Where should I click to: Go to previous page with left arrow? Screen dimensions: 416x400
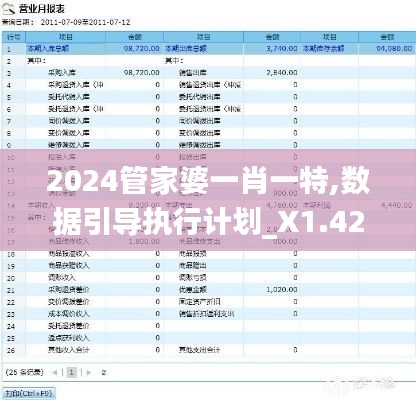[x=55, y=372]
